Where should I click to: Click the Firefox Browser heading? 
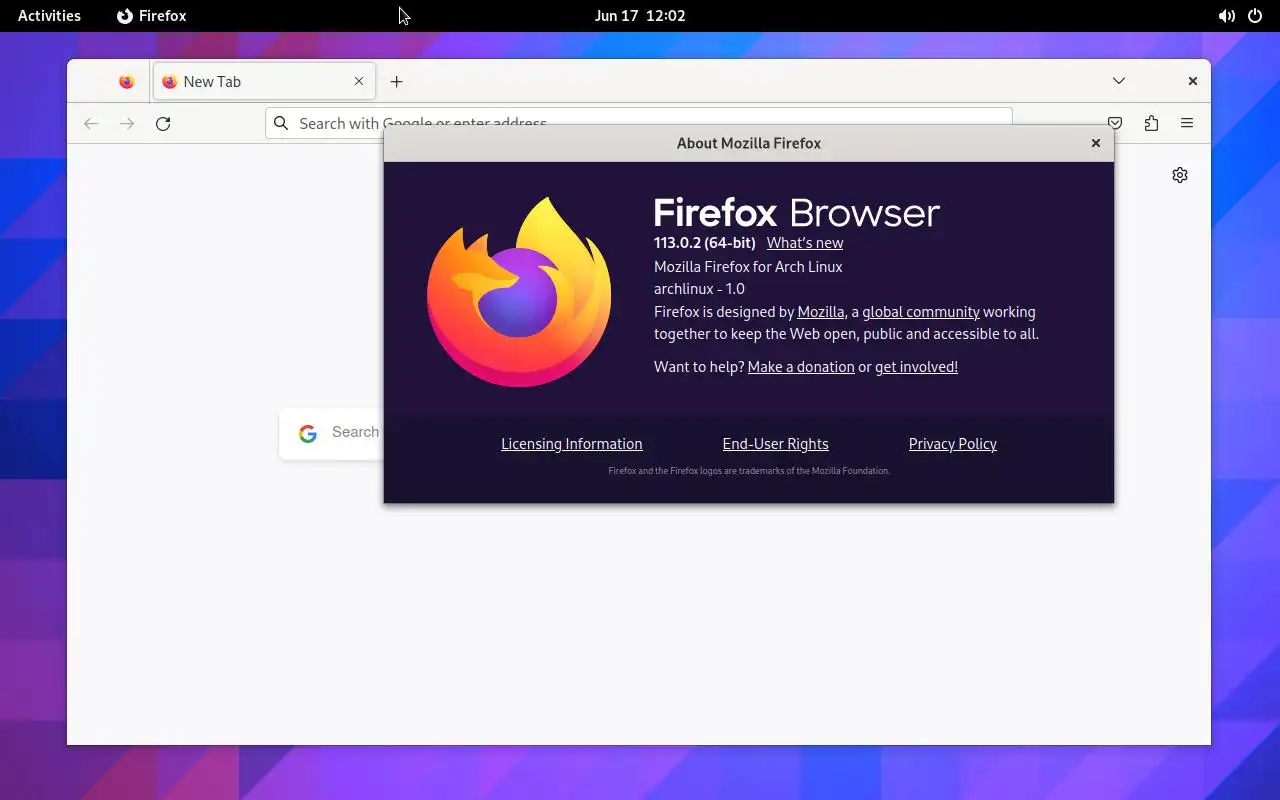tap(797, 212)
